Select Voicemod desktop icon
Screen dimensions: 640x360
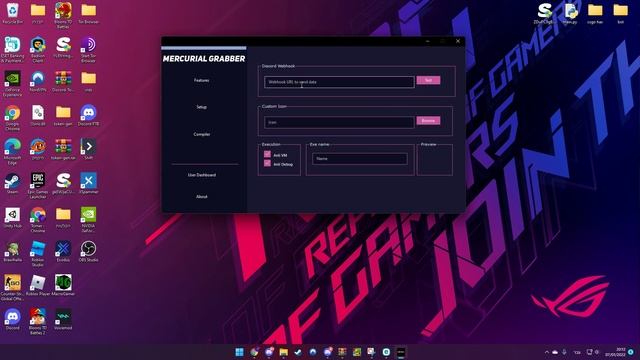63,320
